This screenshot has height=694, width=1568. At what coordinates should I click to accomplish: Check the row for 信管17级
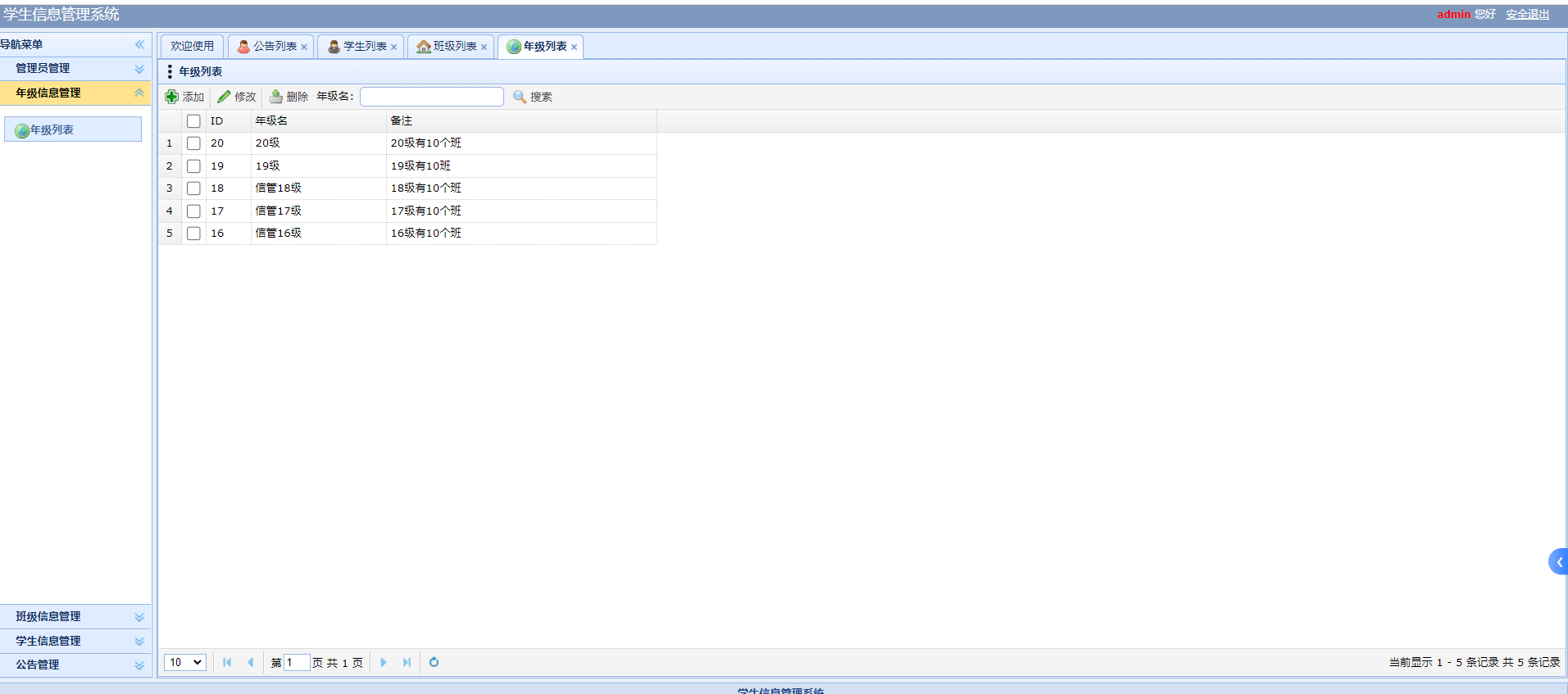[193, 211]
